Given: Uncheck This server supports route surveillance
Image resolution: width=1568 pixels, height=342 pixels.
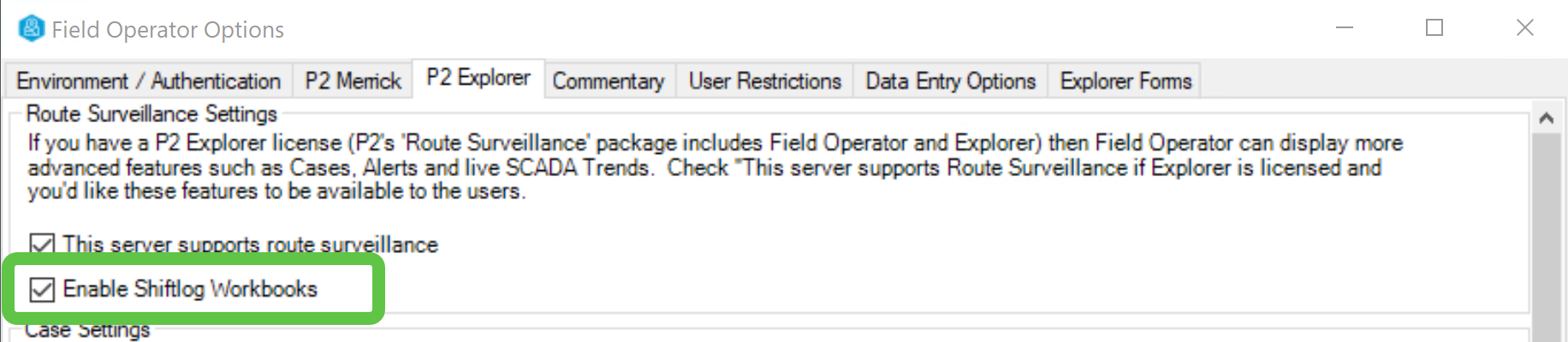Looking at the screenshot, I should coord(42,245).
